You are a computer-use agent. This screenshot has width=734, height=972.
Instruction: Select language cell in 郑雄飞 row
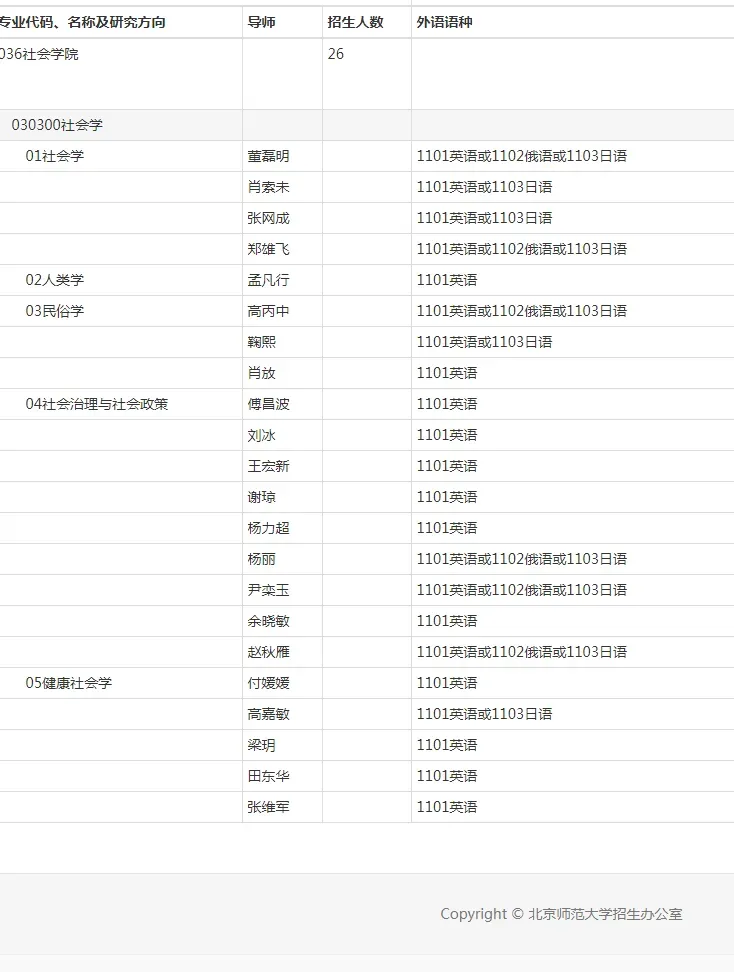point(521,249)
